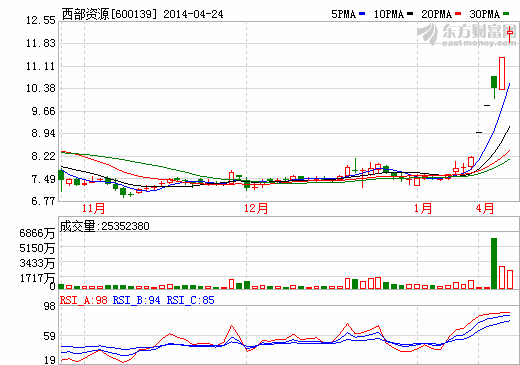Click the 10PMA legend label

389,14
